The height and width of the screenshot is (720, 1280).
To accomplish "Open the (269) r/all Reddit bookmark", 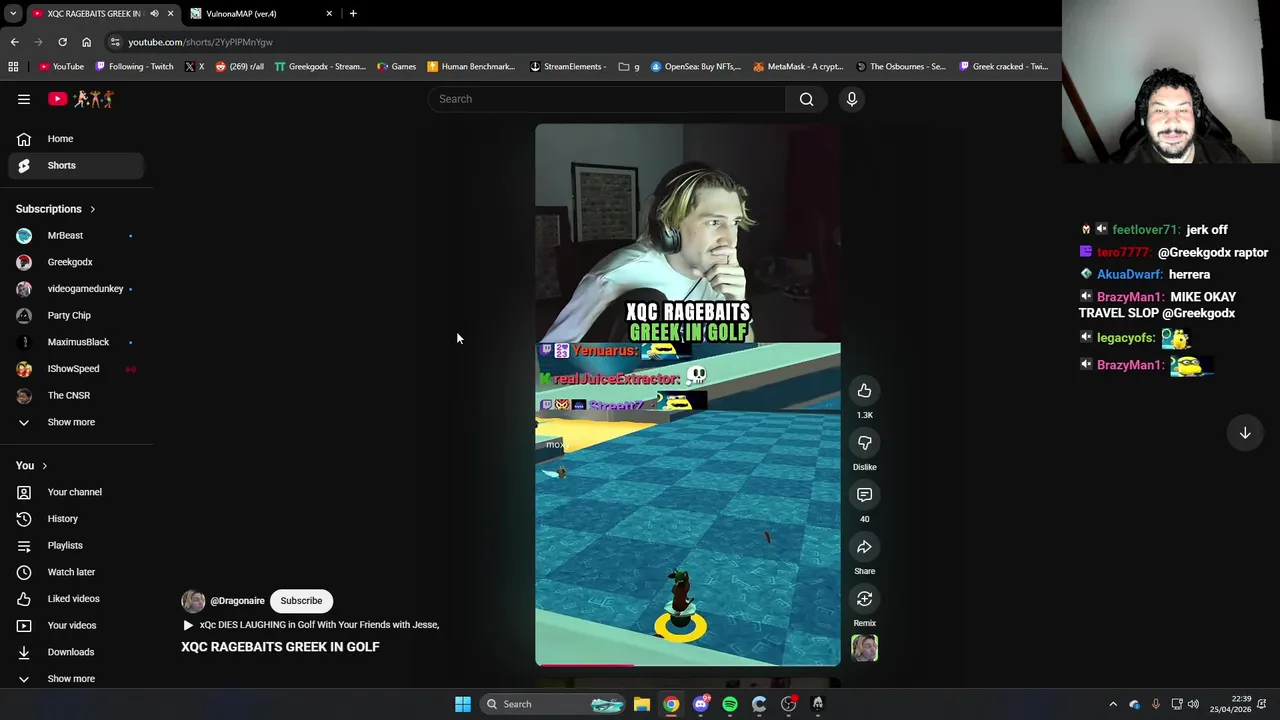I will point(239,67).
